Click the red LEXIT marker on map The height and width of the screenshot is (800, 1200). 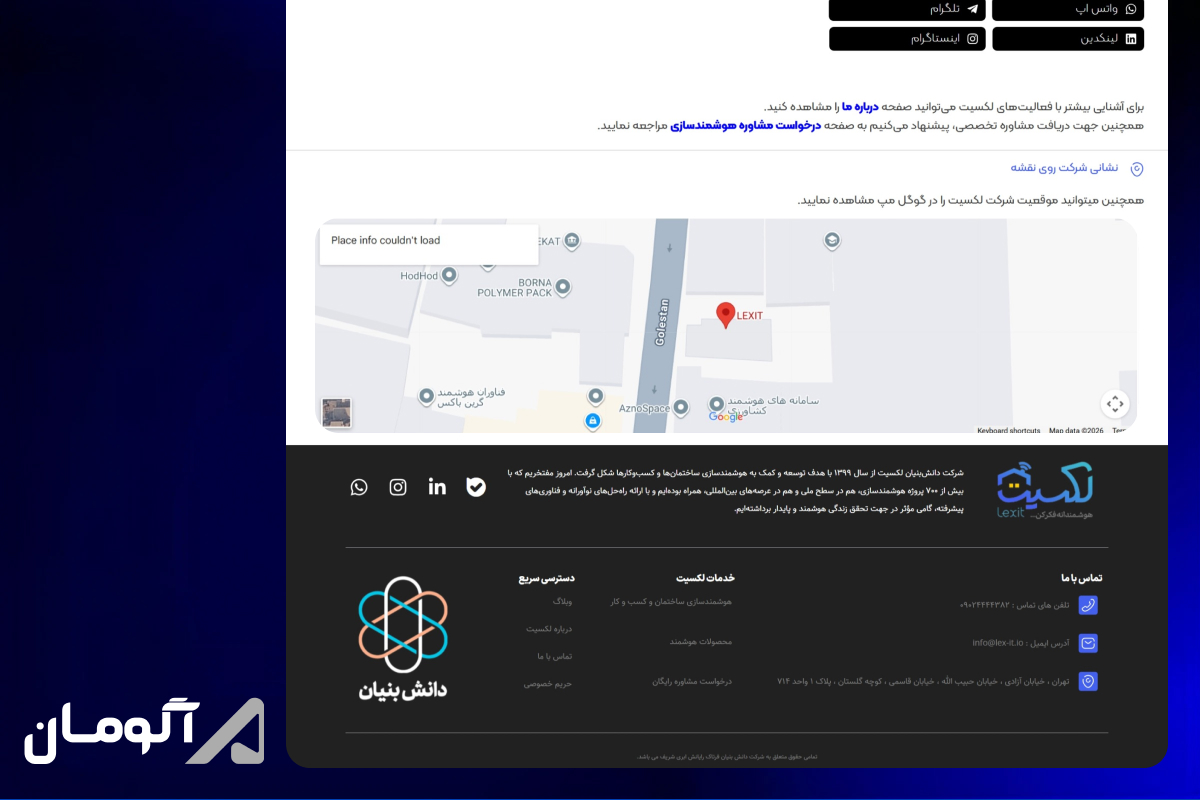pos(726,314)
